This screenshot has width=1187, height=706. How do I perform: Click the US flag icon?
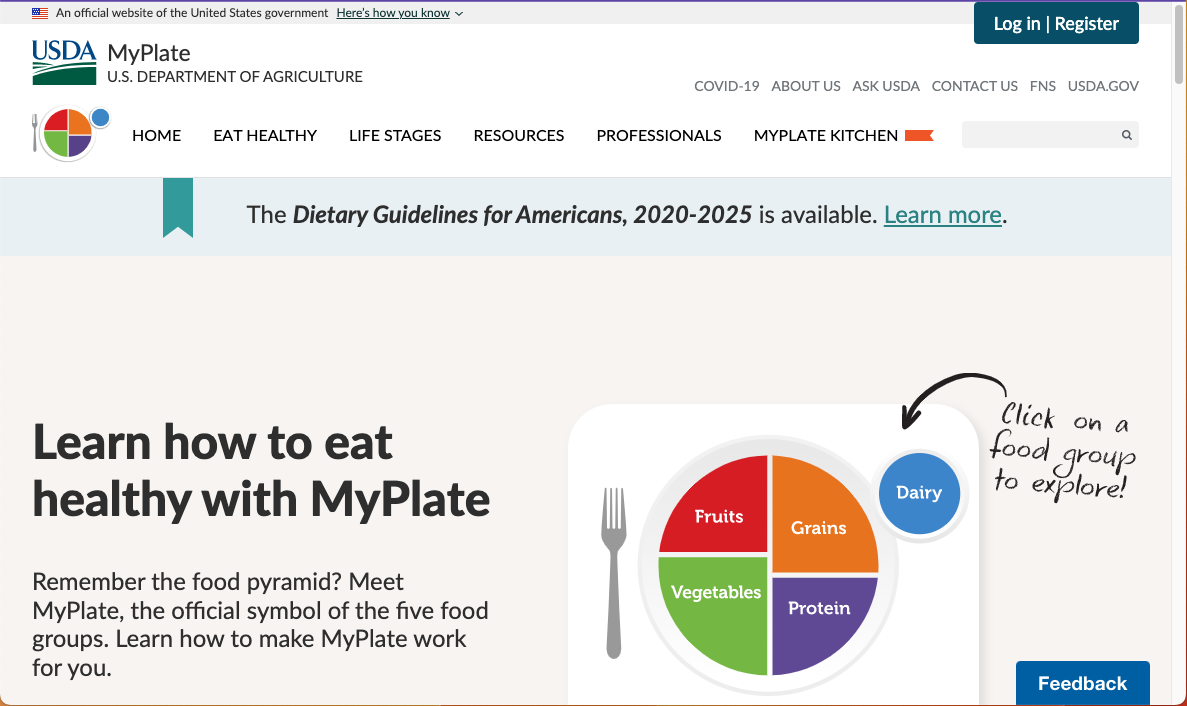pyautogui.click(x=40, y=13)
